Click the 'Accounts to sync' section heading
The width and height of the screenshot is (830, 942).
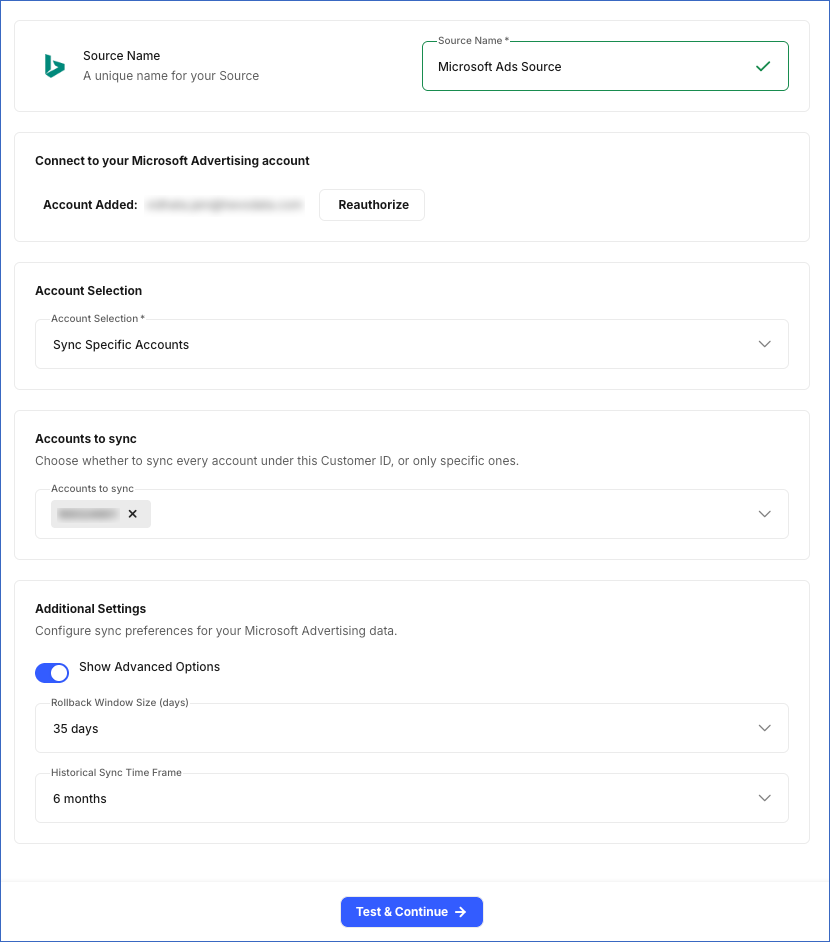(x=86, y=439)
